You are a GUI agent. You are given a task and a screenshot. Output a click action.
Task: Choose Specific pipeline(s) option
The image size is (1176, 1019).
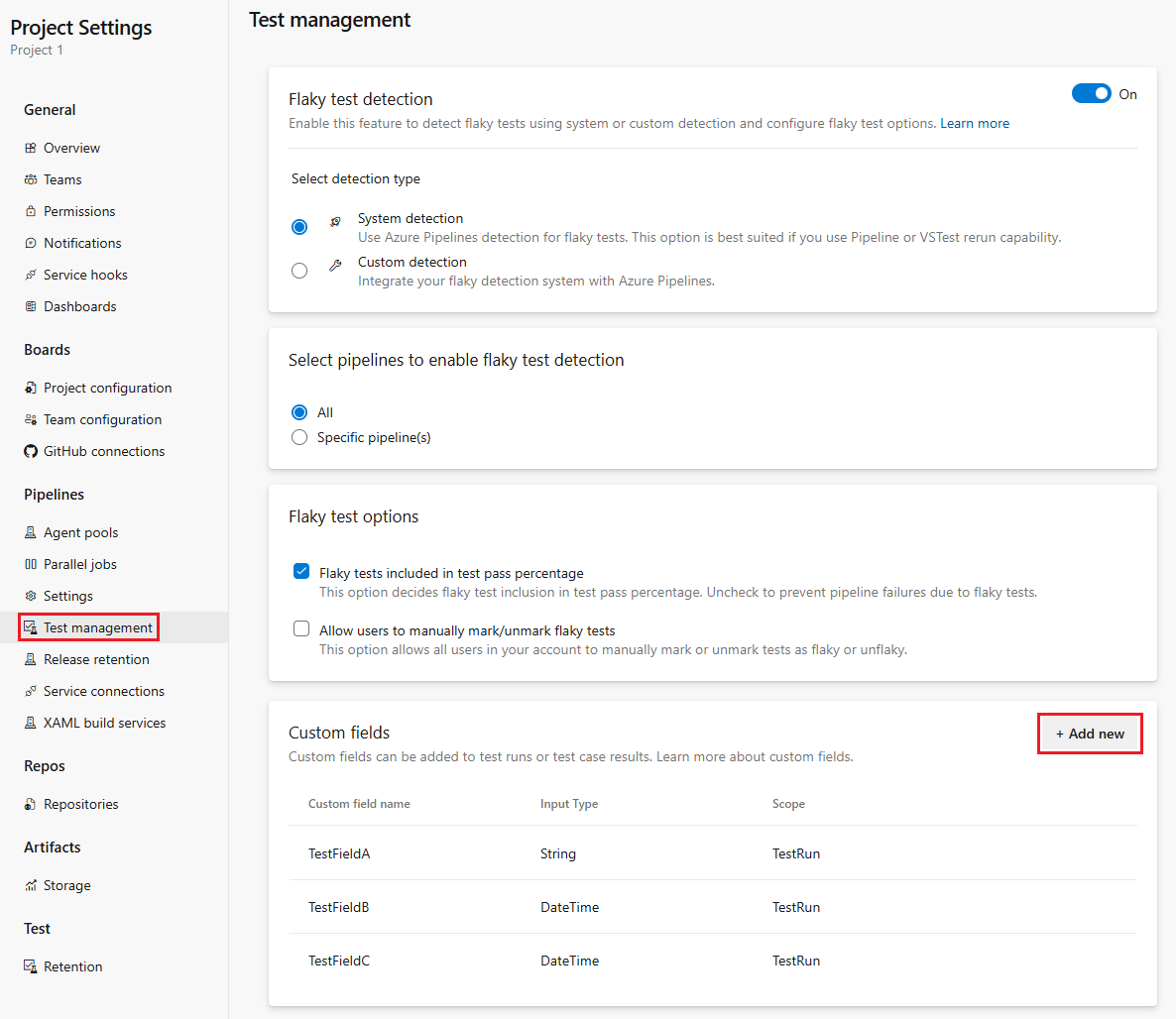(299, 437)
